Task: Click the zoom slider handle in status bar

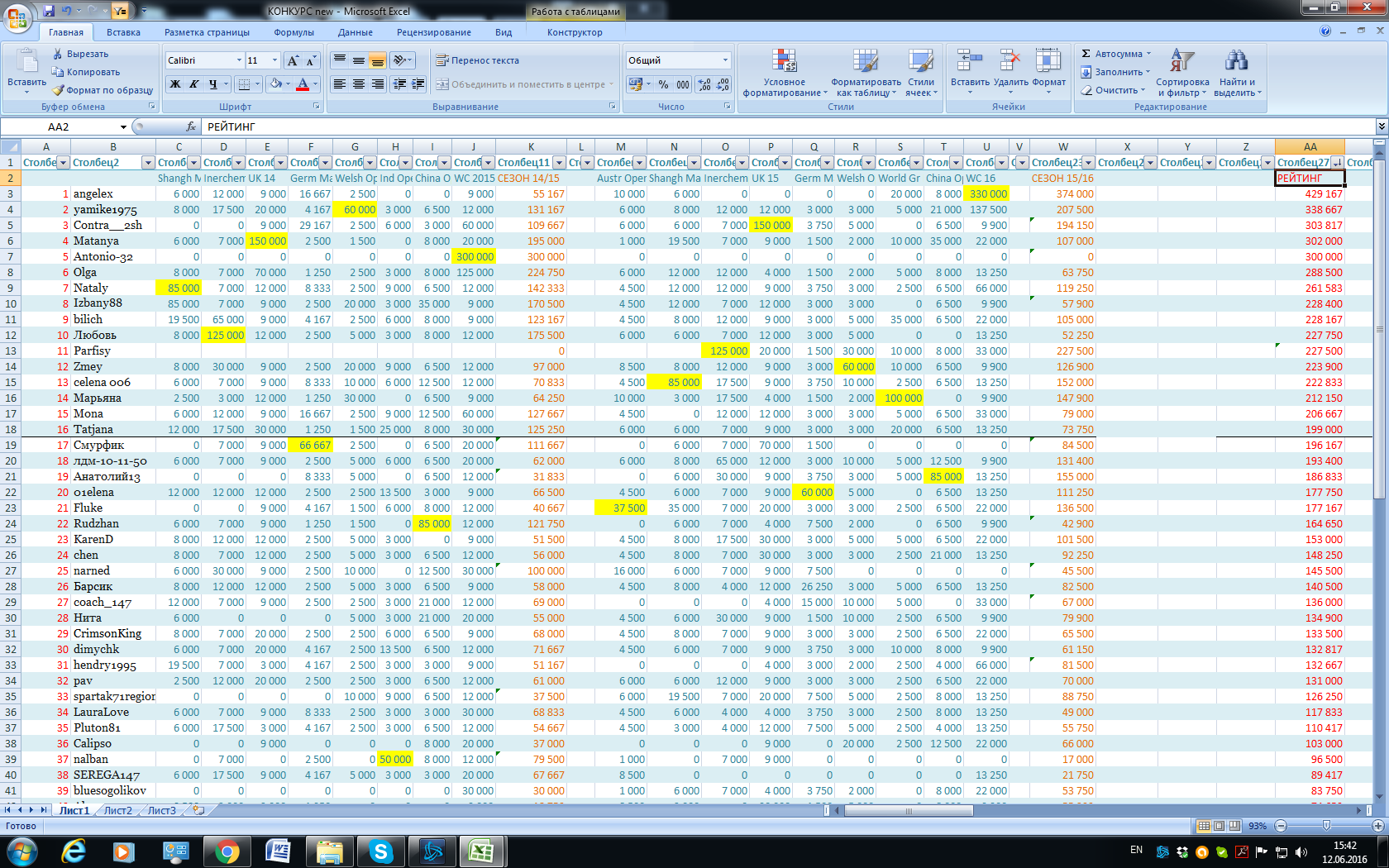Action: tap(1326, 826)
